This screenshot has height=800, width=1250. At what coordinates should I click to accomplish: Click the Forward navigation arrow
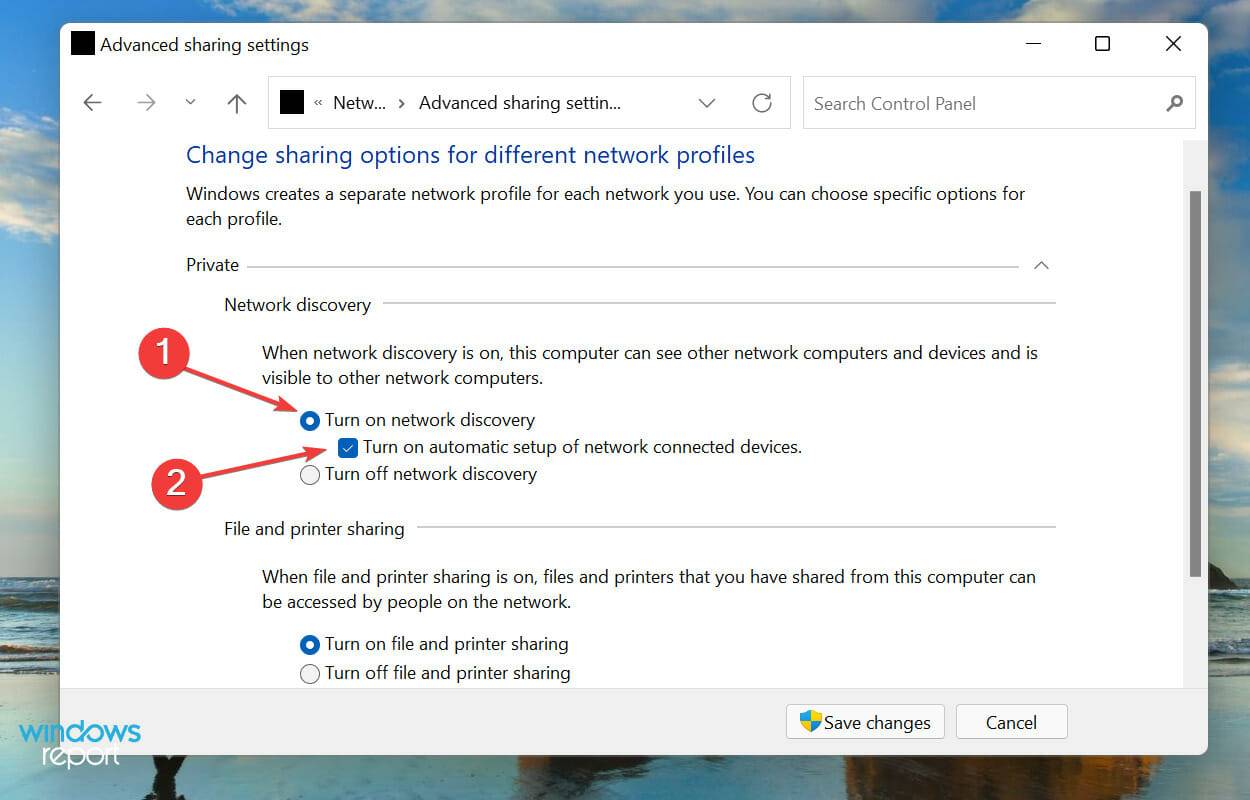[x=146, y=102]
